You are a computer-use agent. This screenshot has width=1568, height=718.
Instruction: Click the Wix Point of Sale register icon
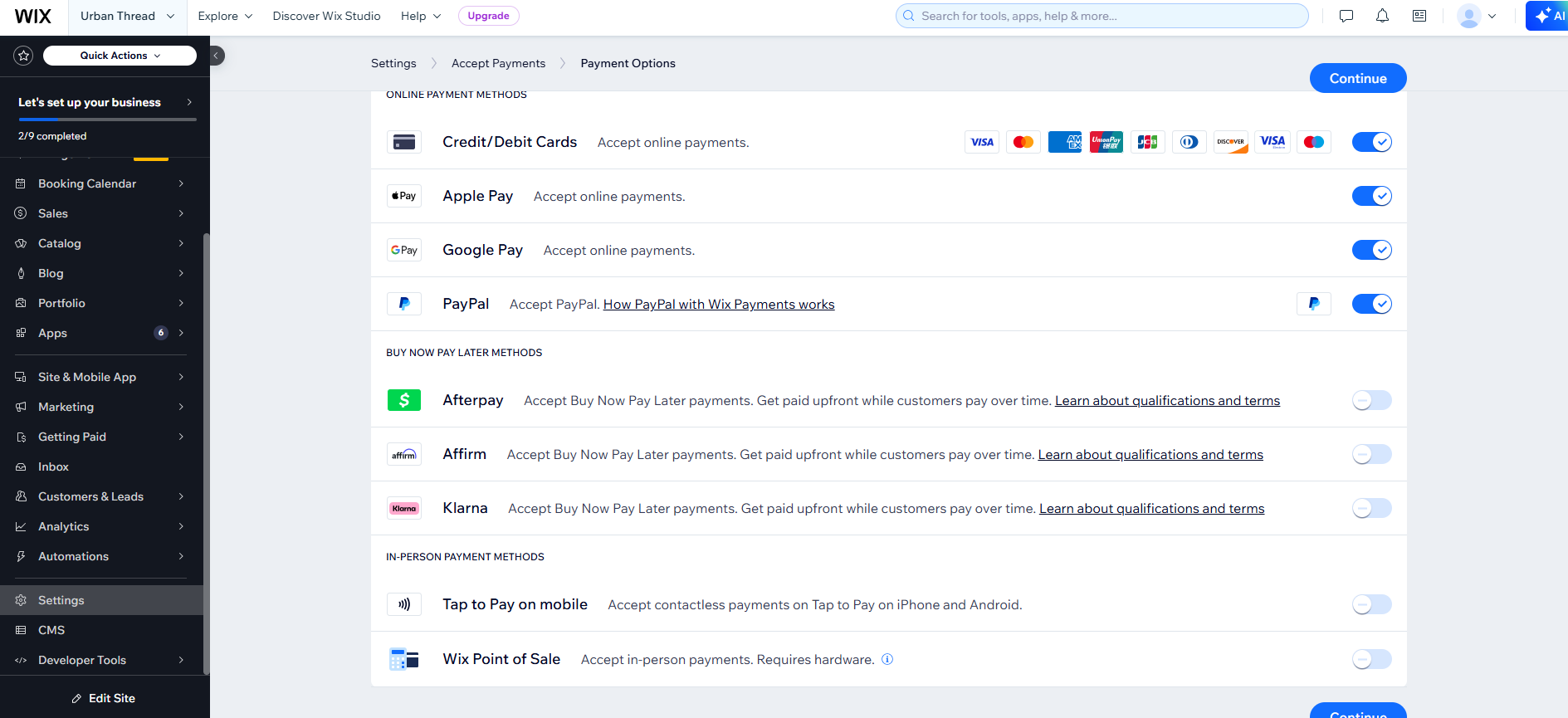[404, 659]
